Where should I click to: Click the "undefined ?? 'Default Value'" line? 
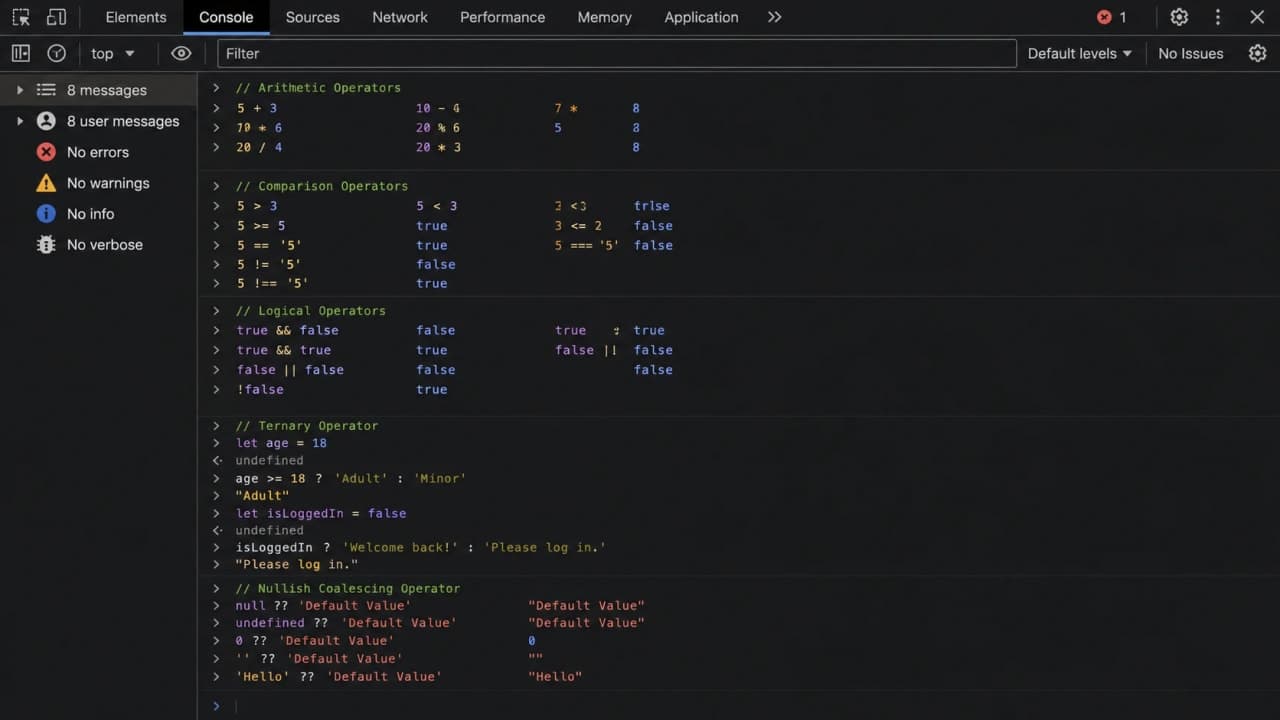[346, 623]
